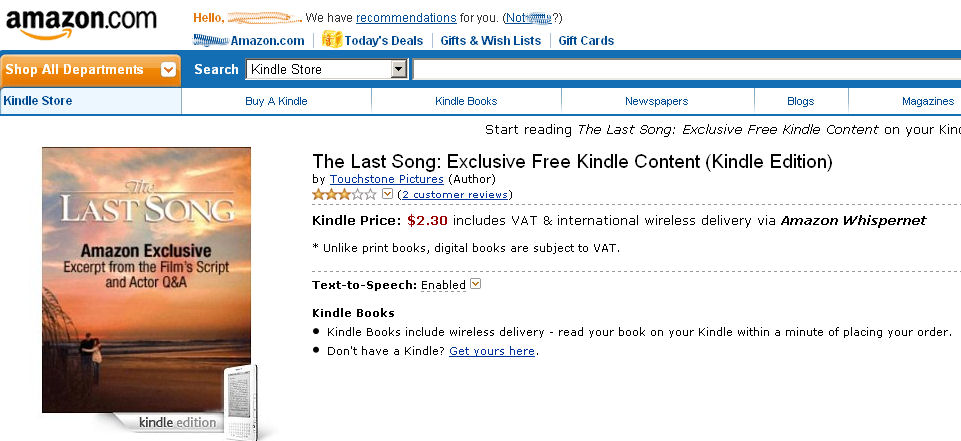Expand the Text-to-Speech Enabled details arrow
The image size is (961, 441).
476,284
